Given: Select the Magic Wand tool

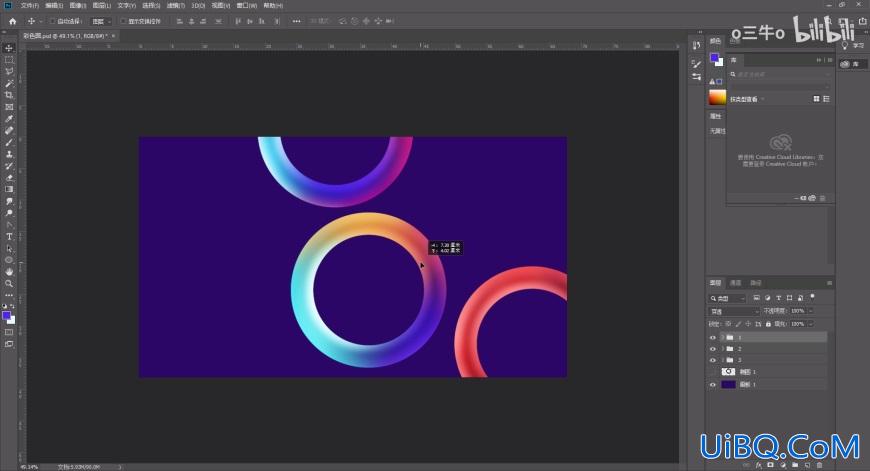Looking at the screenshot, I should (x=9, y=83).
